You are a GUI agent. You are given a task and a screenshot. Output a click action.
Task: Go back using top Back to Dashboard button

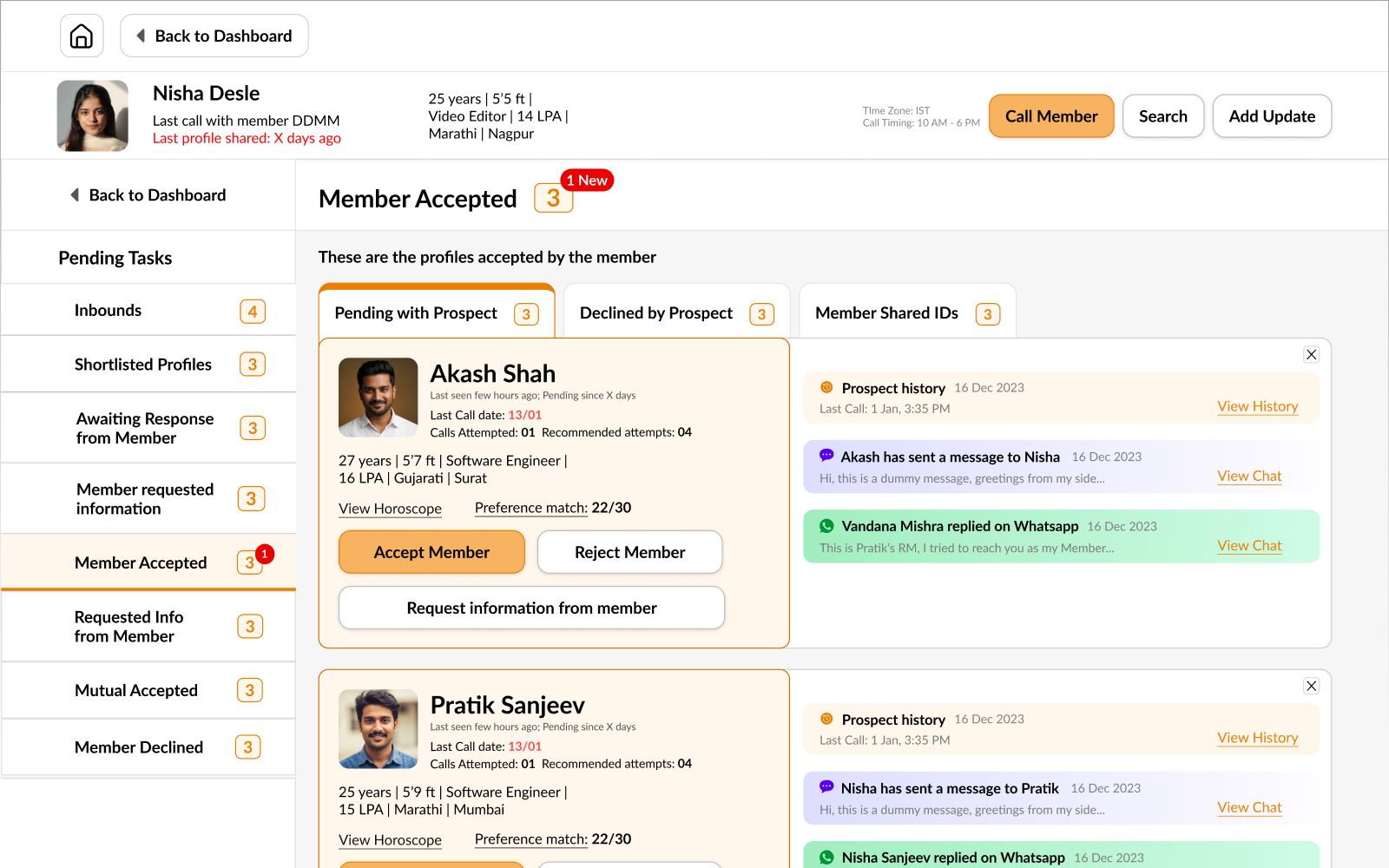click(214, 36)
